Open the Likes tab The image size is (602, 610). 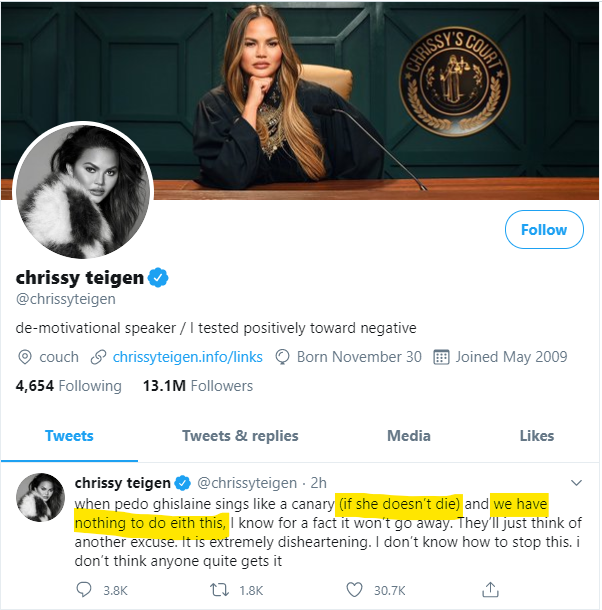click(x=536, y=436)
